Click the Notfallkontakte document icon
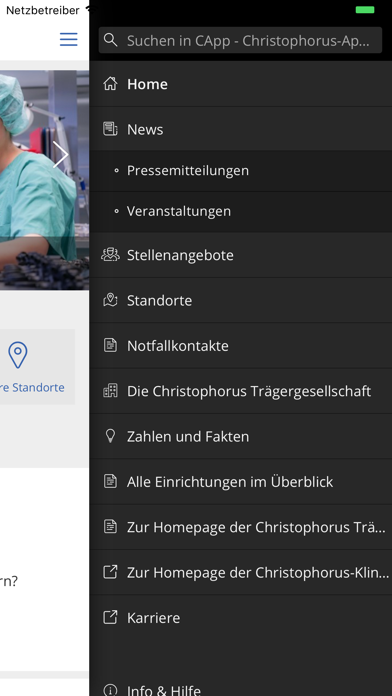Viewport: 392px width, 696px height. (110, 345)
